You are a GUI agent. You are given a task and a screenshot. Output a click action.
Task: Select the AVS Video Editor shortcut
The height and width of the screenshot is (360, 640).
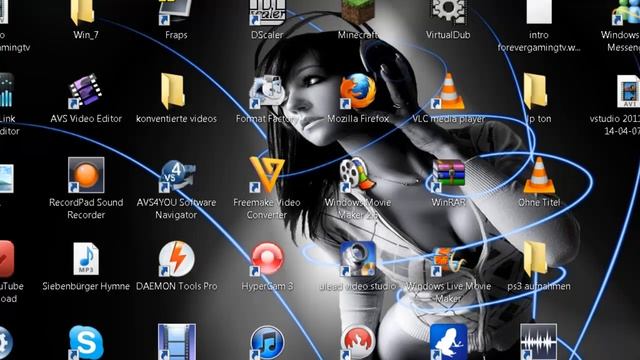[85, 91]
